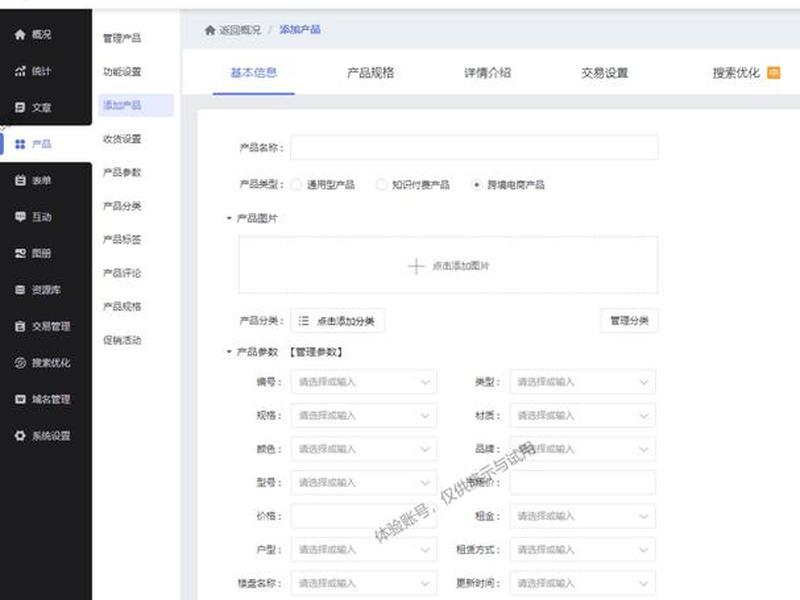
Task: Open the 搜索优化 spiral icon
Action: click(x=20, y=363)
